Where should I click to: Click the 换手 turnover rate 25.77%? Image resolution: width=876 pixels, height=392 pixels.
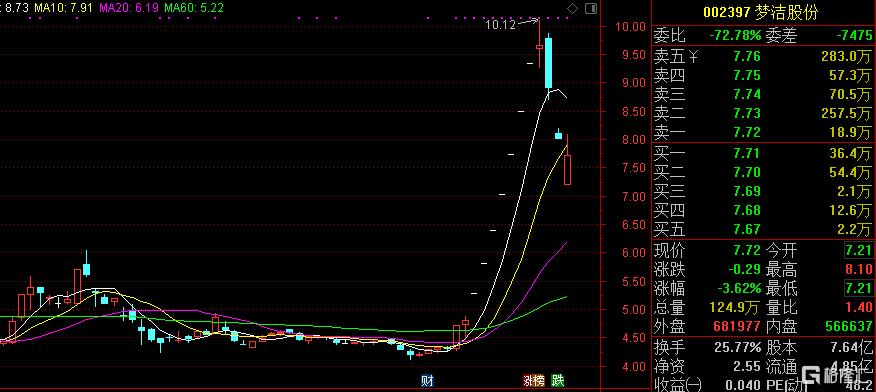(737, 348)
